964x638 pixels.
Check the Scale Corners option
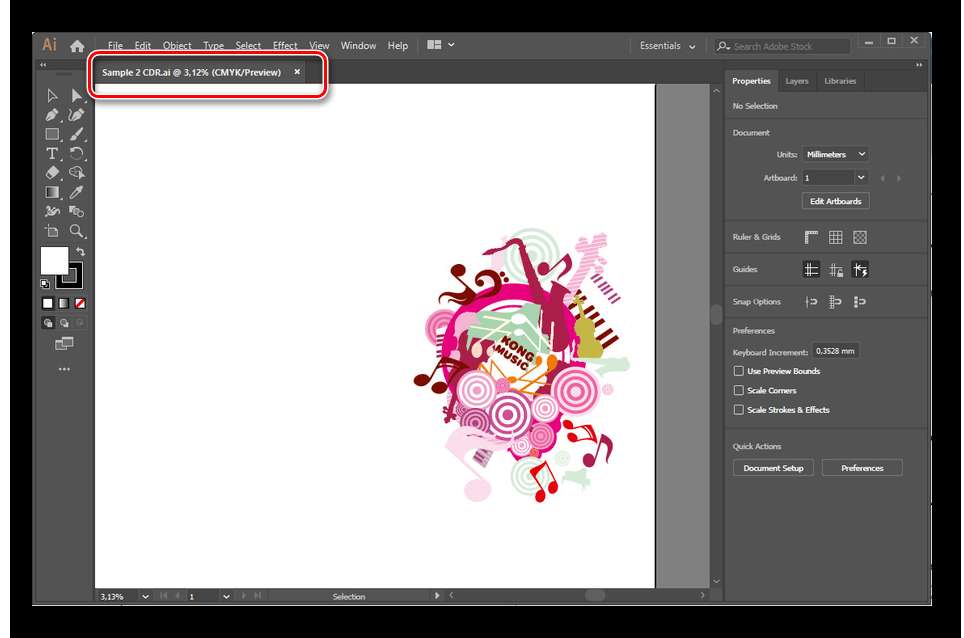pos(739,391)
